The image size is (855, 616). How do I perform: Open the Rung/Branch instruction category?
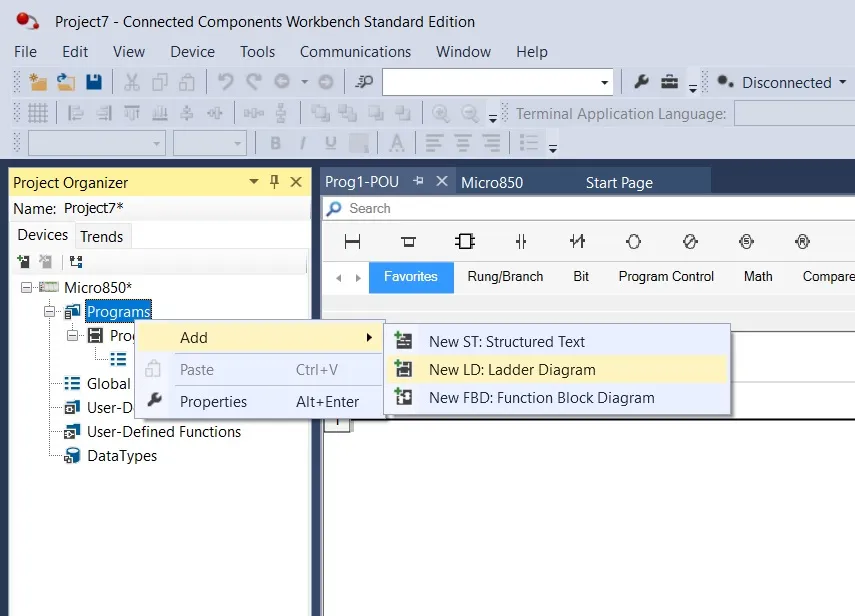[505, 276]
